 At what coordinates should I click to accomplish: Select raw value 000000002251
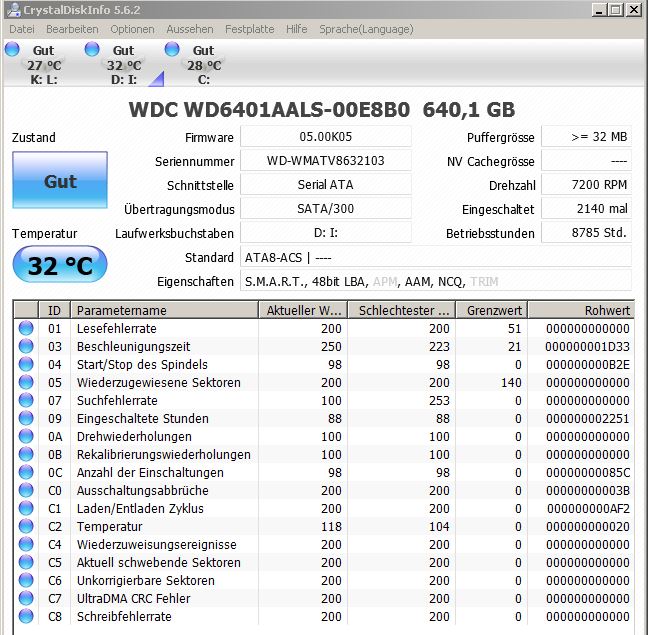587,419
